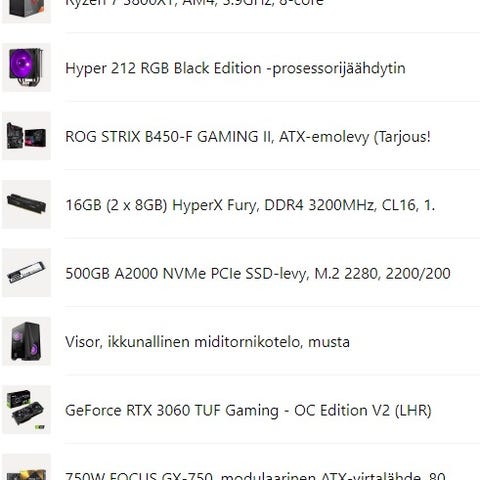The height and width of the screenshot is (480, 480).
Task: Open Hyper 212 RGB Black Edition -prosessorijäähdytin link
Action: [235, 68]
